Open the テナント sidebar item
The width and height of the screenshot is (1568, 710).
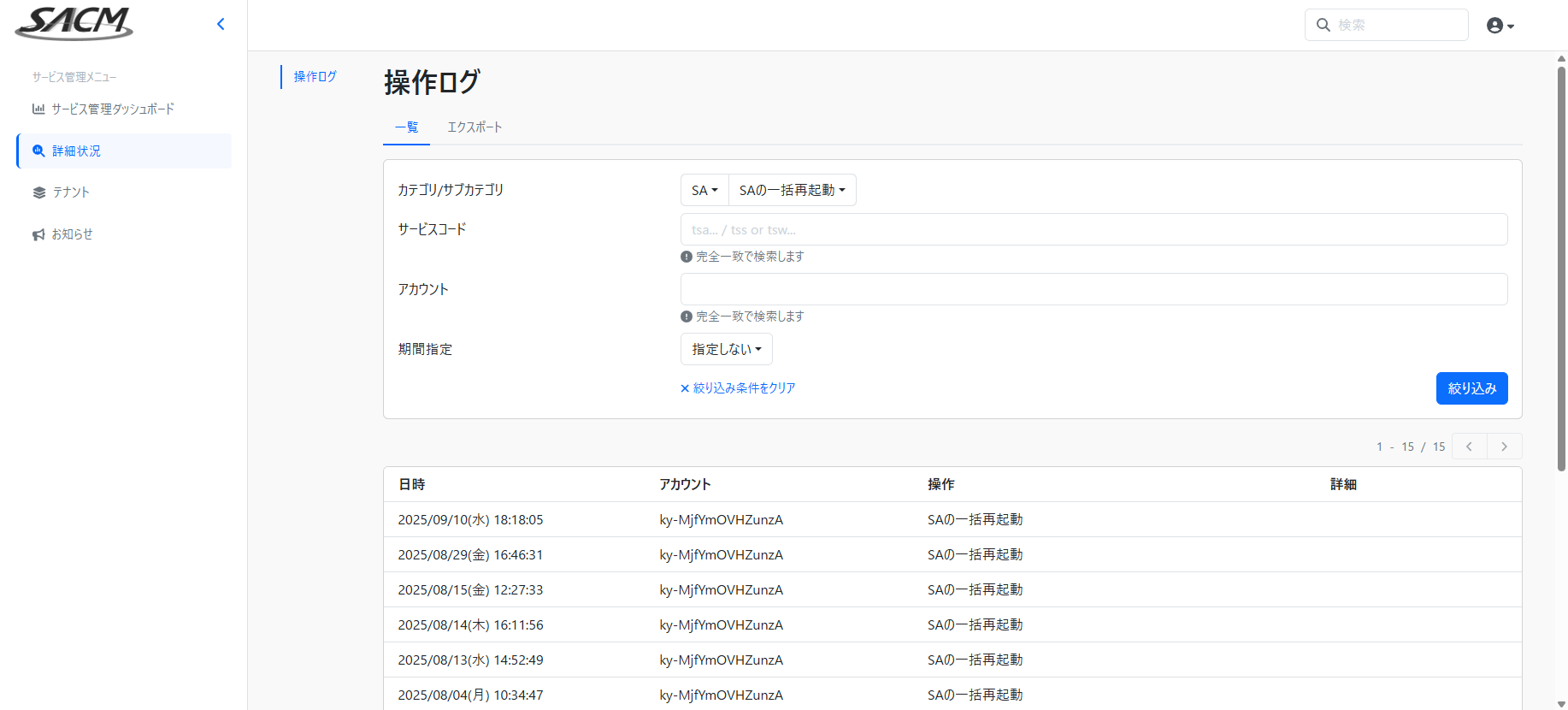pos(70,192)
